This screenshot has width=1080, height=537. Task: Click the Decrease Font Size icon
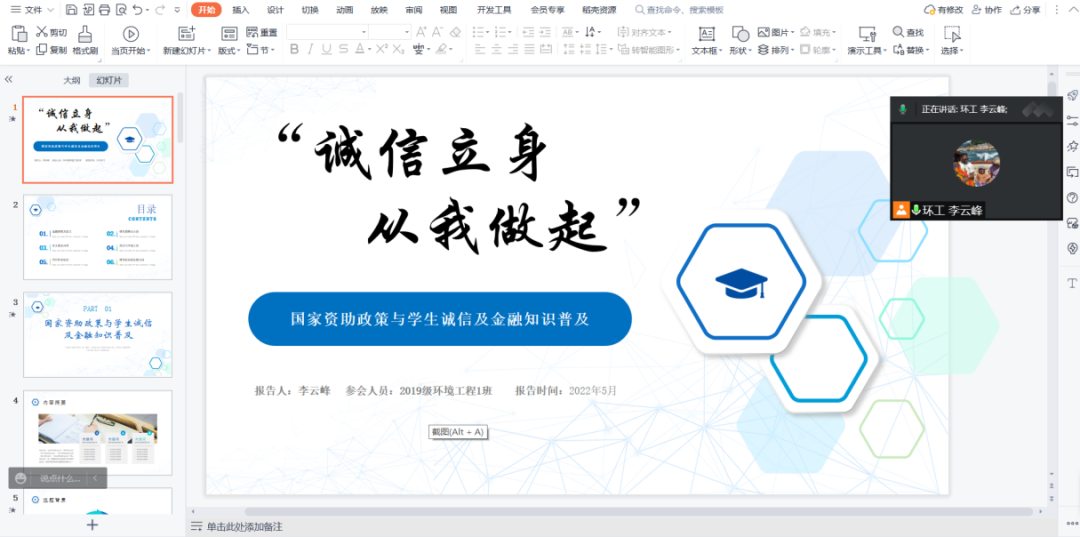(x=437, y=32)
